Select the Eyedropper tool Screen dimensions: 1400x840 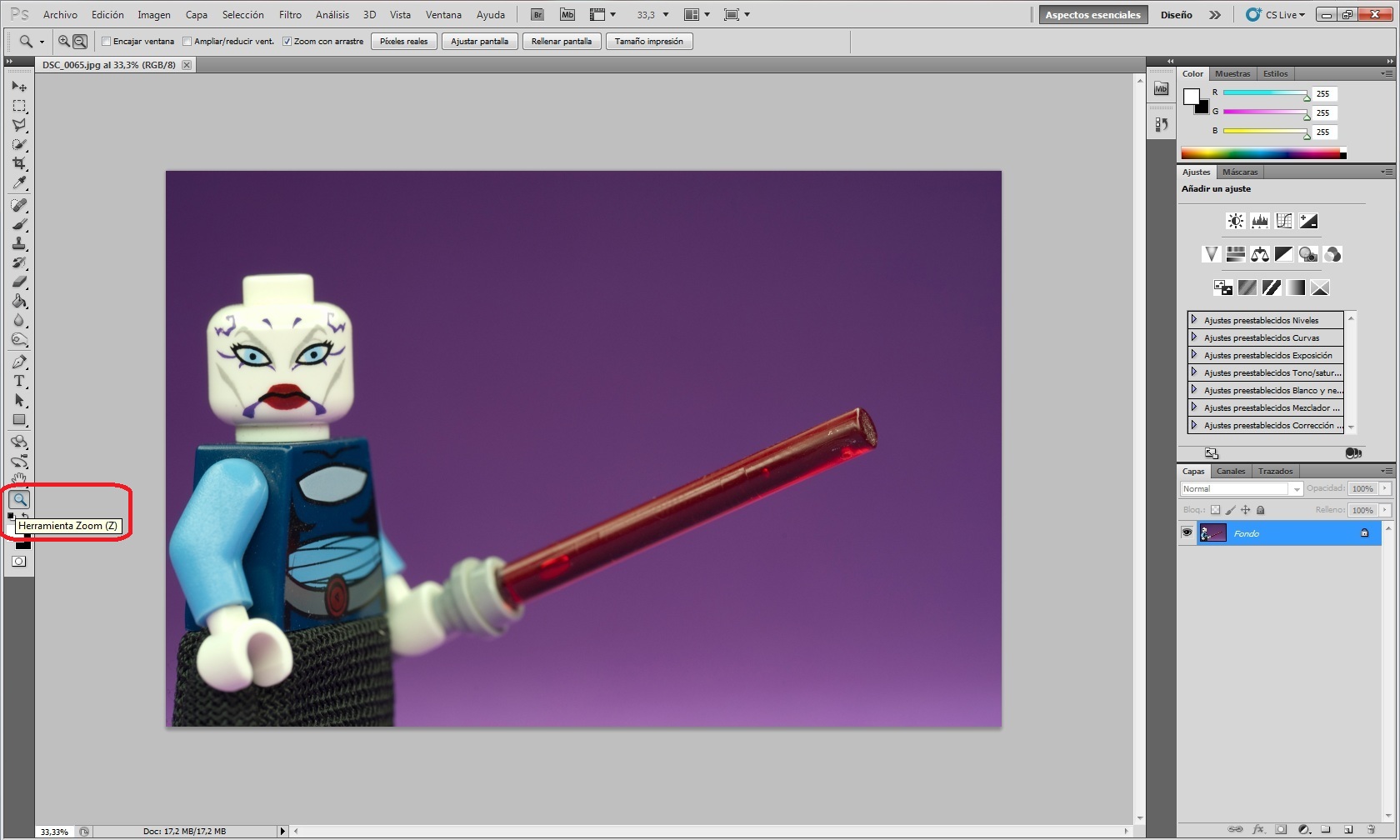(19, 183)
